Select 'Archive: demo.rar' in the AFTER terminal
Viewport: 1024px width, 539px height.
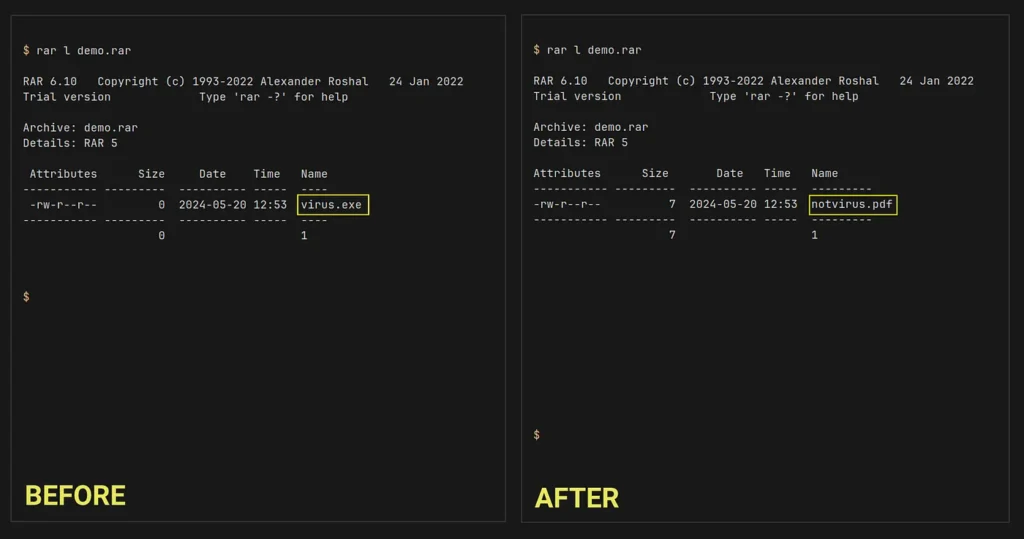[x=590, y=127]
